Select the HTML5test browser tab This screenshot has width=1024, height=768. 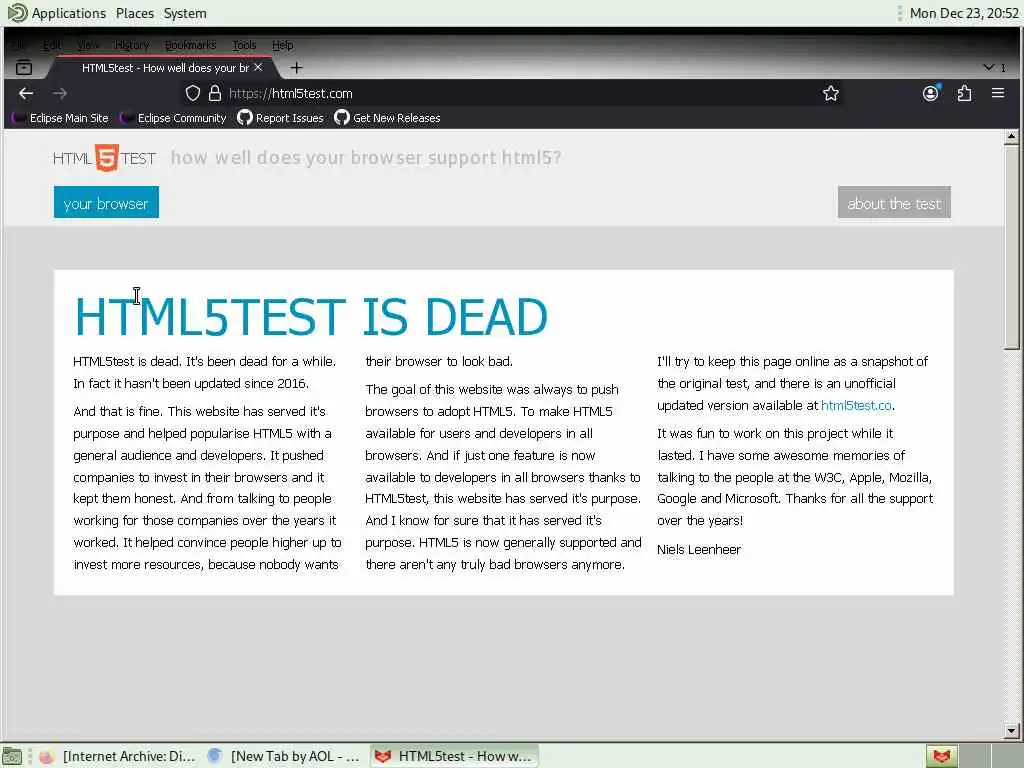click(x=165, y=68)
